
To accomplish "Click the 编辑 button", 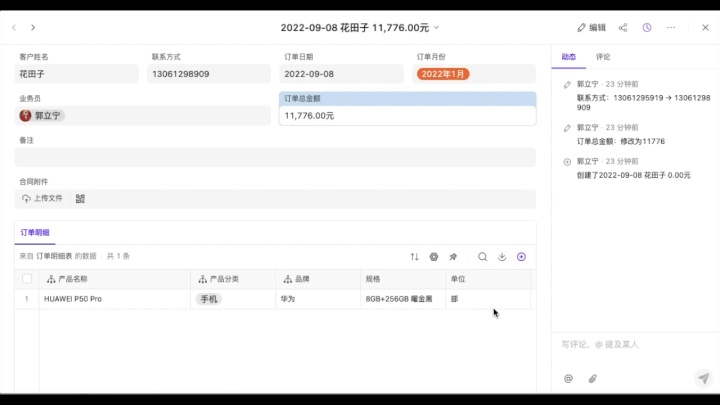I will point(591,28).
